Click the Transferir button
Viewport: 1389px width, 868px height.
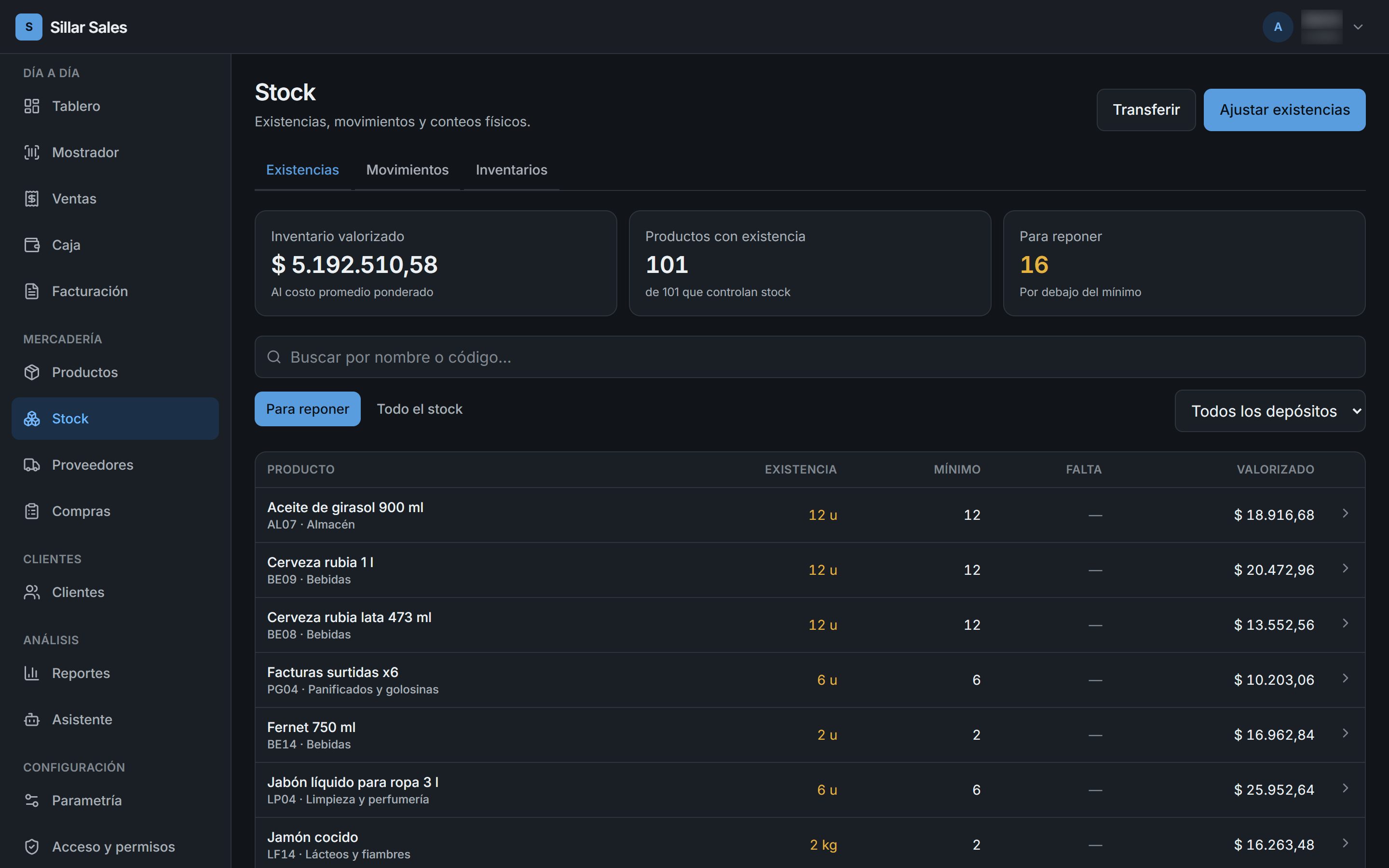coord(1146,109)
